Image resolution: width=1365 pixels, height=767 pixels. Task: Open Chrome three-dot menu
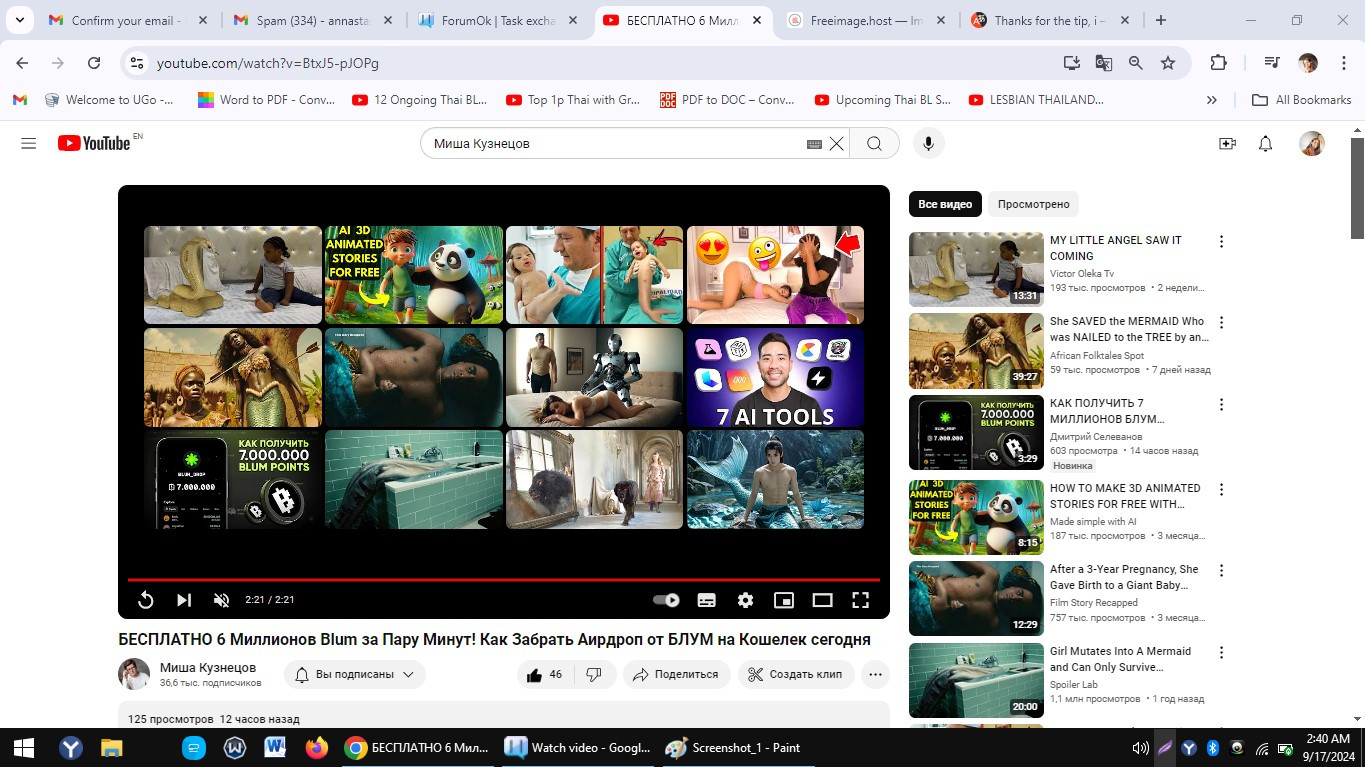click(1341, 62)
